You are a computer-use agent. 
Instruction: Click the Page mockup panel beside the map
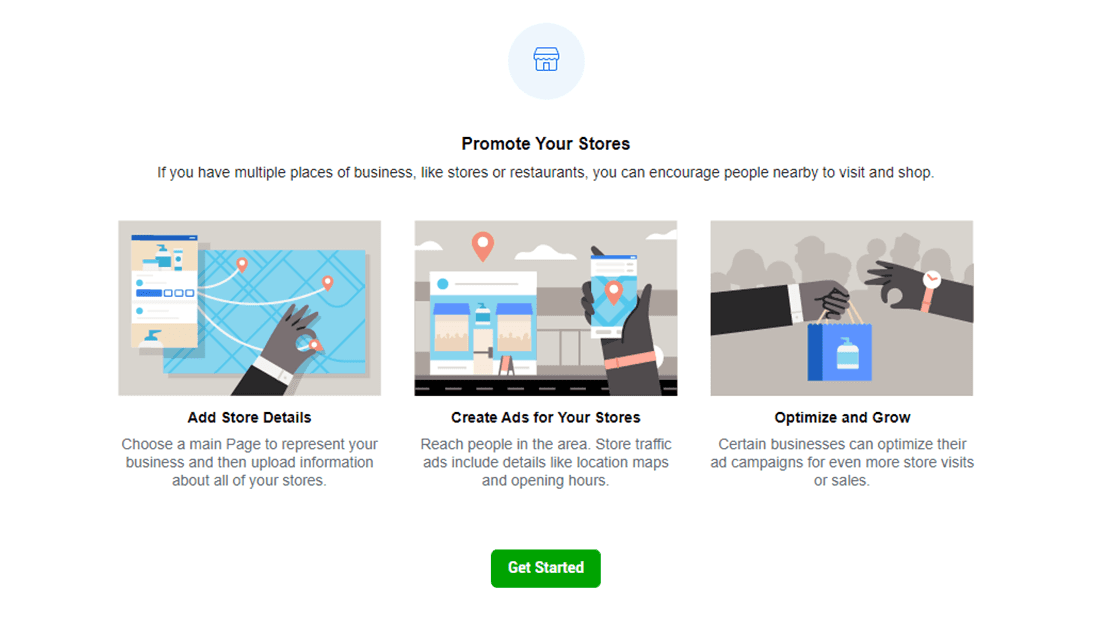point(164,290)
